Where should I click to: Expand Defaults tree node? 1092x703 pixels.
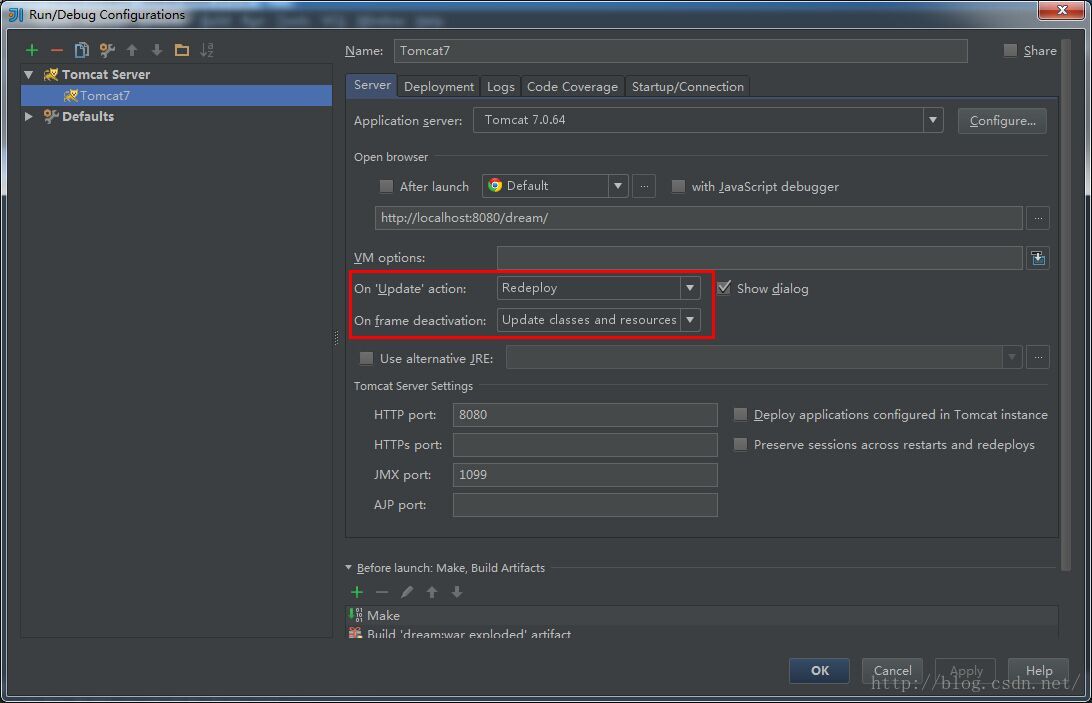[x=29, y=116]
